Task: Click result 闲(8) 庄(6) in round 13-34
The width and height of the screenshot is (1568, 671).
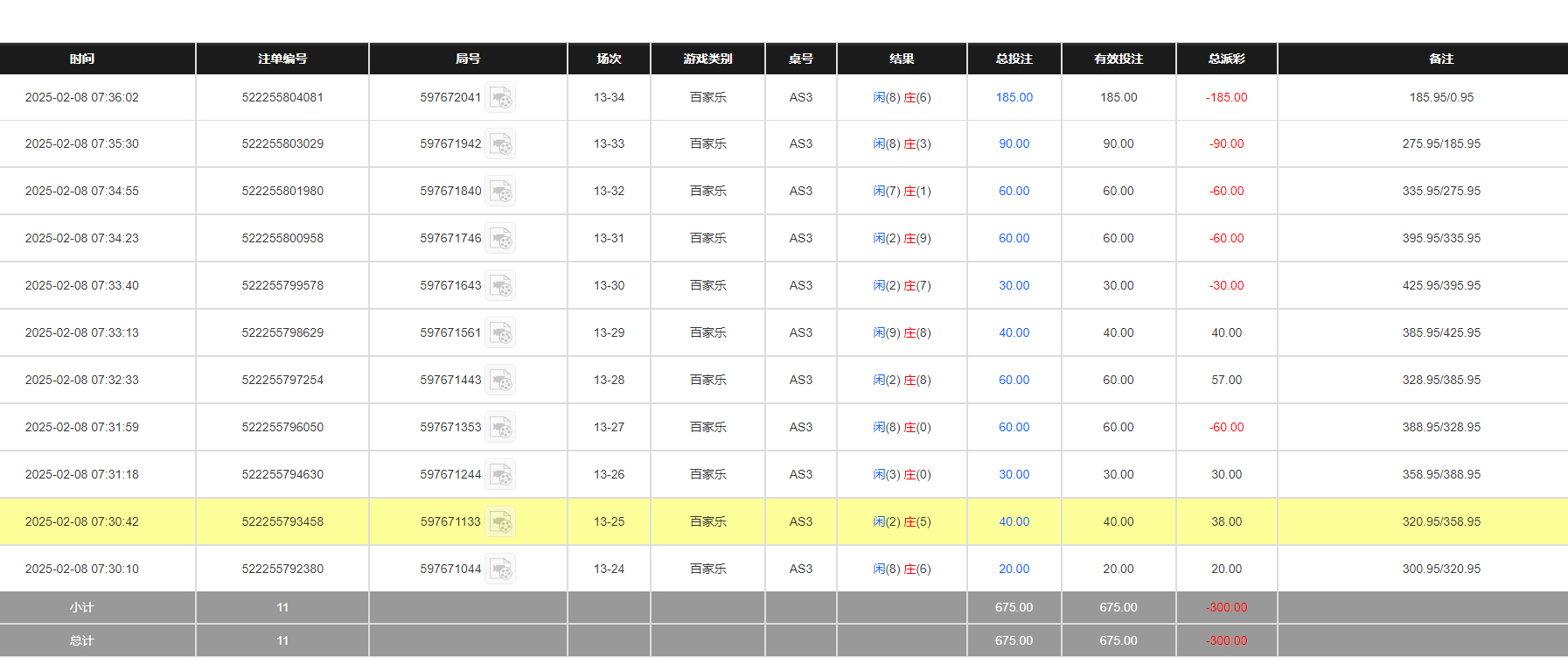Action: click(x=902, y=97)
